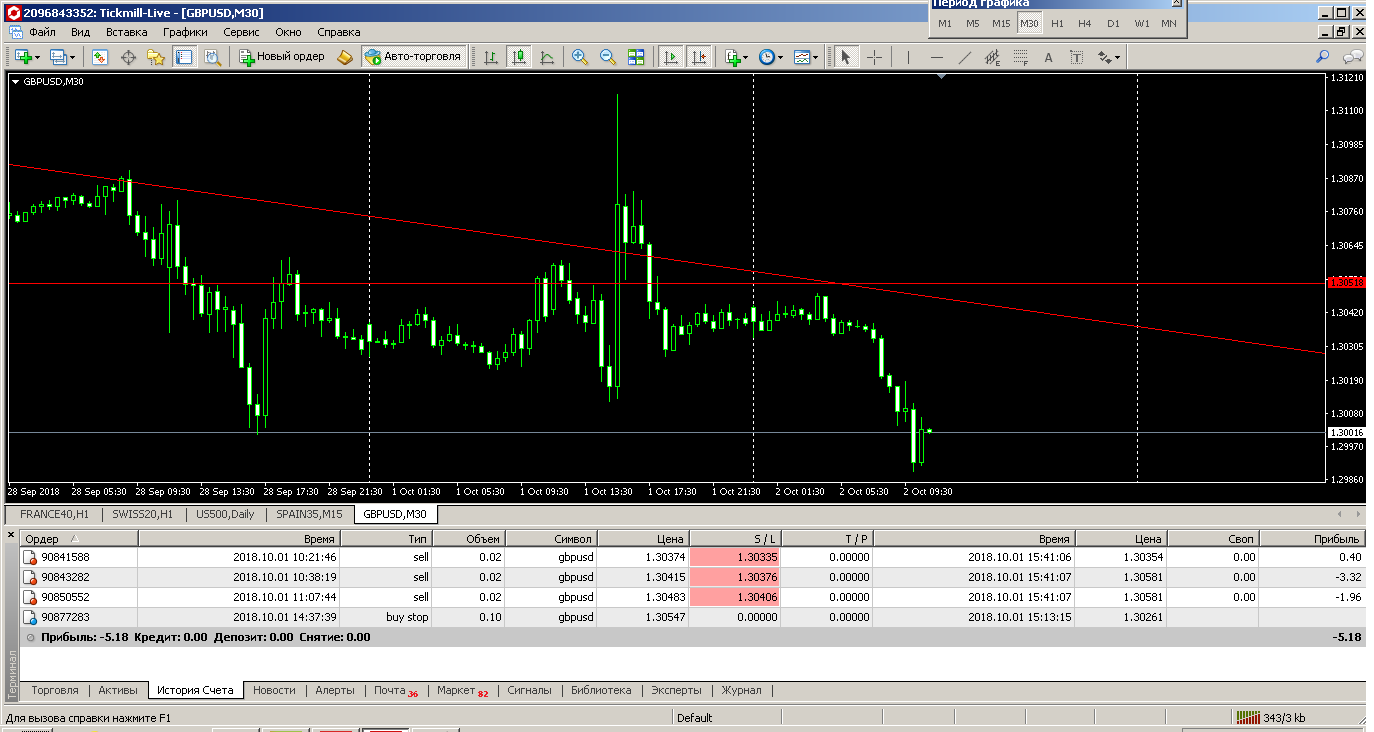Open the Файл menu

(42, 32)
